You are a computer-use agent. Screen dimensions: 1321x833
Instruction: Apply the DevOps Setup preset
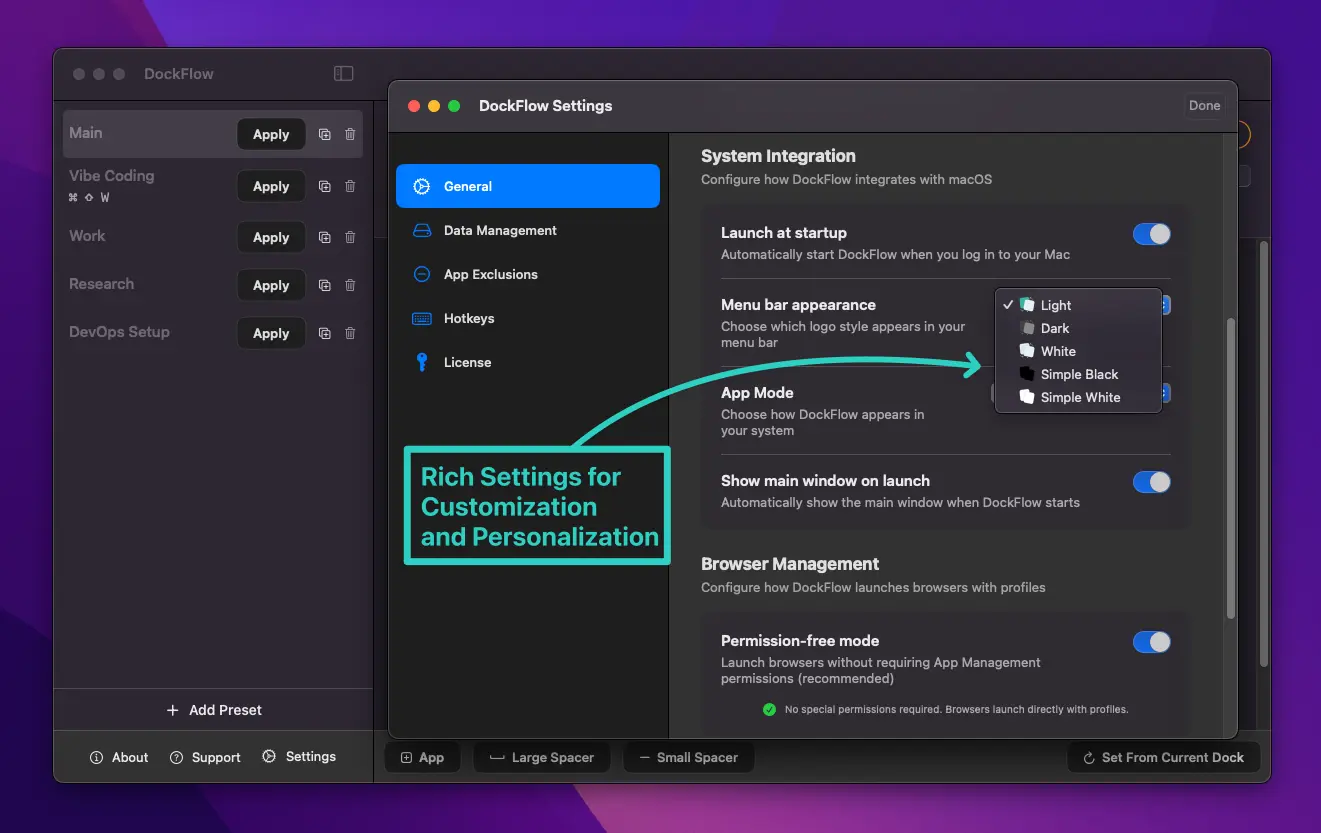pyautogui.click(x=271, y=333)
